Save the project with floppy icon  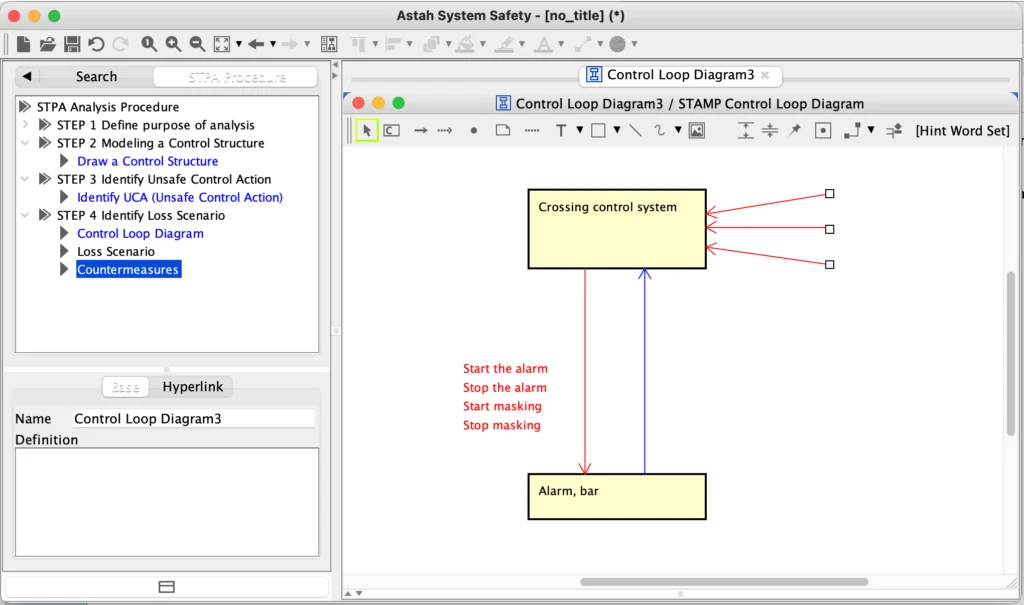(x=72, y=44)
